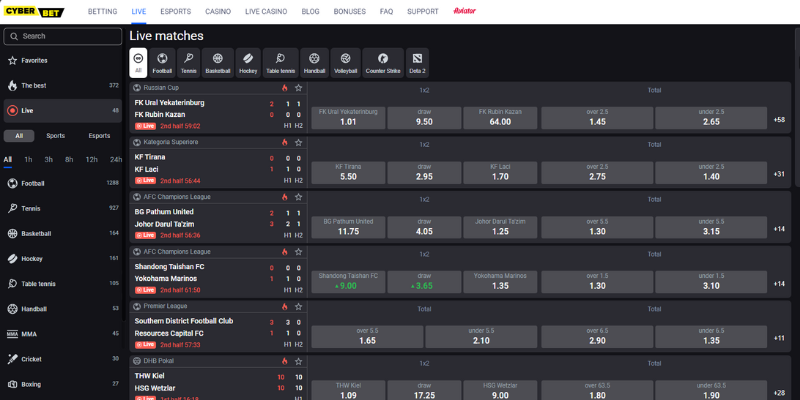Screen dimensions: 800x400
Task: Open MMA category in sidebar
Action: coord(63,334)
